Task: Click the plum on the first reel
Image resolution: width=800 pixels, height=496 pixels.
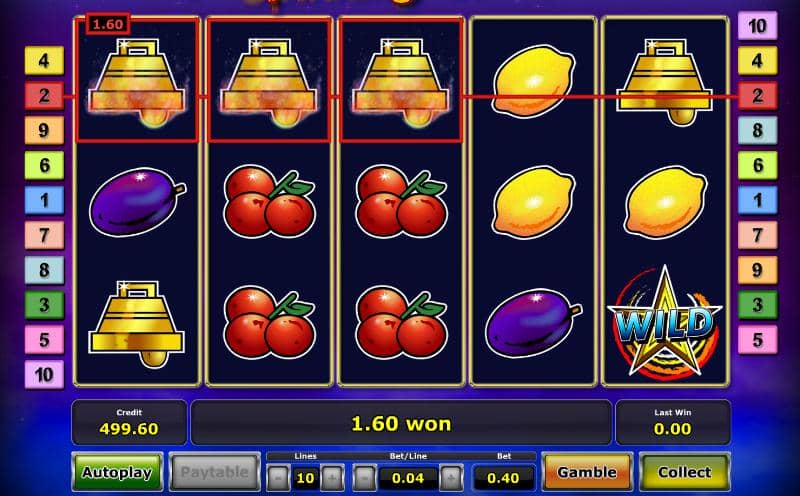Action: pyautogui.click(x=137, y=202)
